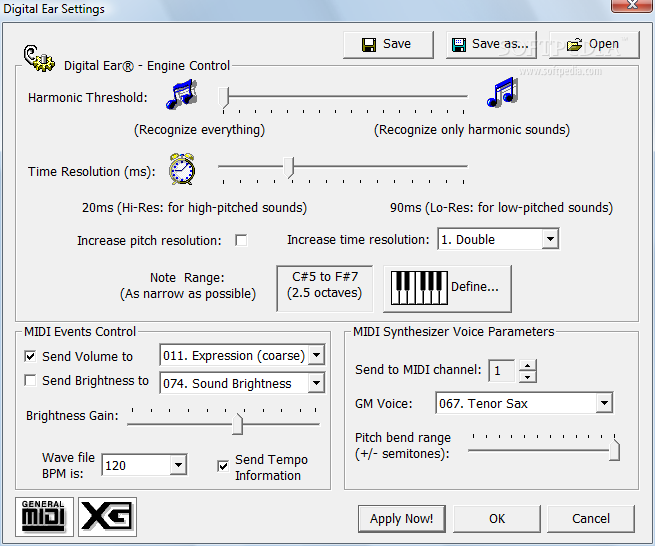Enable Send Brightness to checkbox
This screenshot has width=655, height=546.
pos(30,381)
